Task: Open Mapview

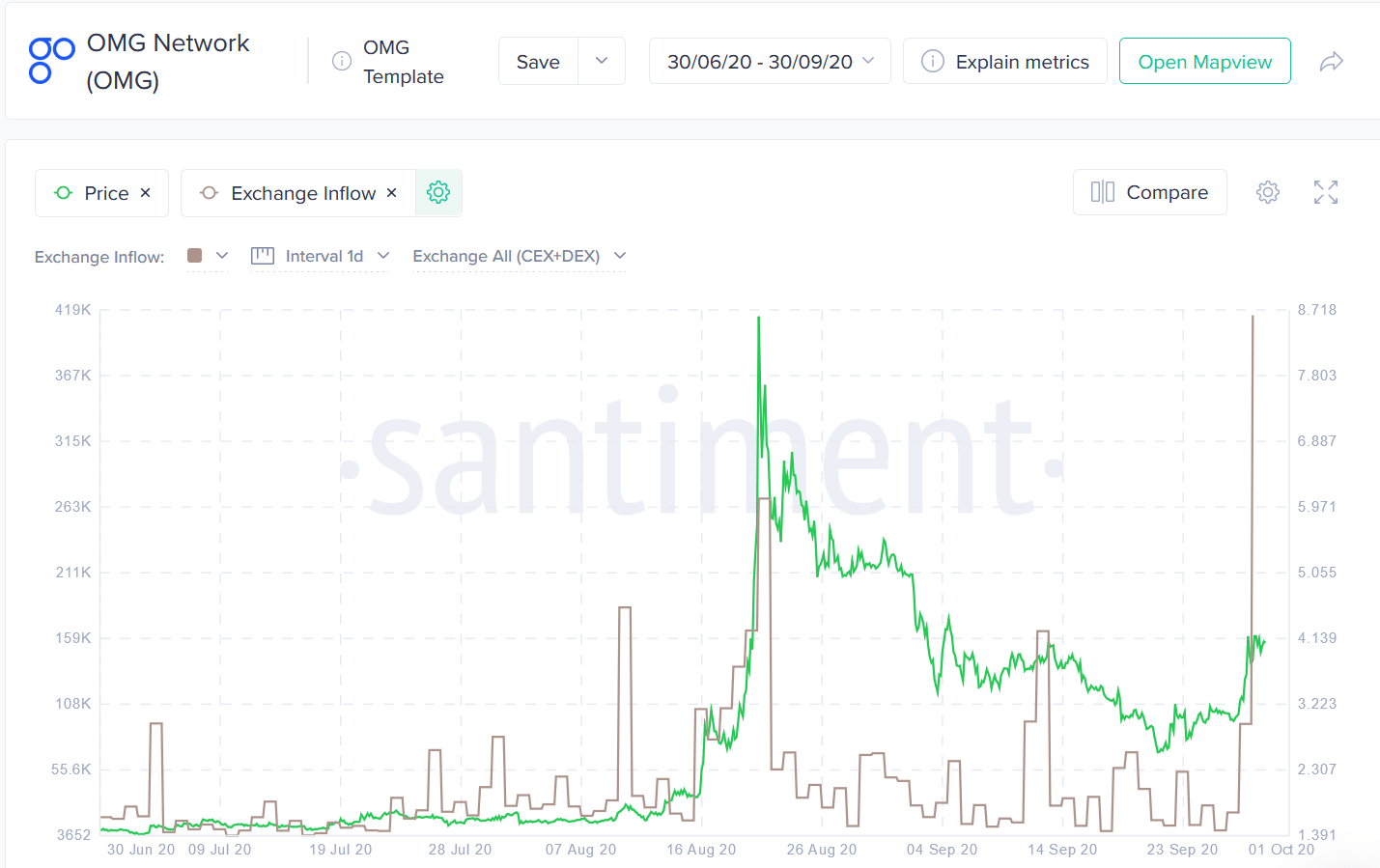Action: (x=1205, y=62)
